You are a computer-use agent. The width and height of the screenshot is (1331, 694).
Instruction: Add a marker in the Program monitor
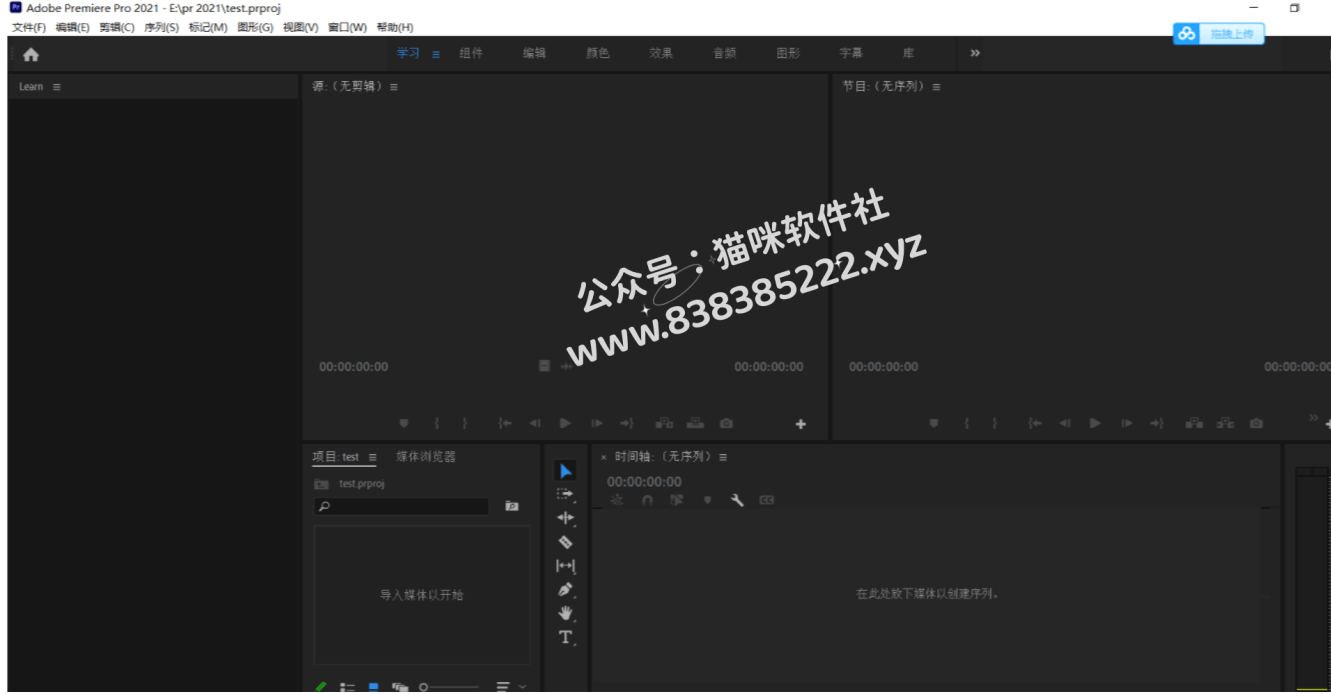934,423
